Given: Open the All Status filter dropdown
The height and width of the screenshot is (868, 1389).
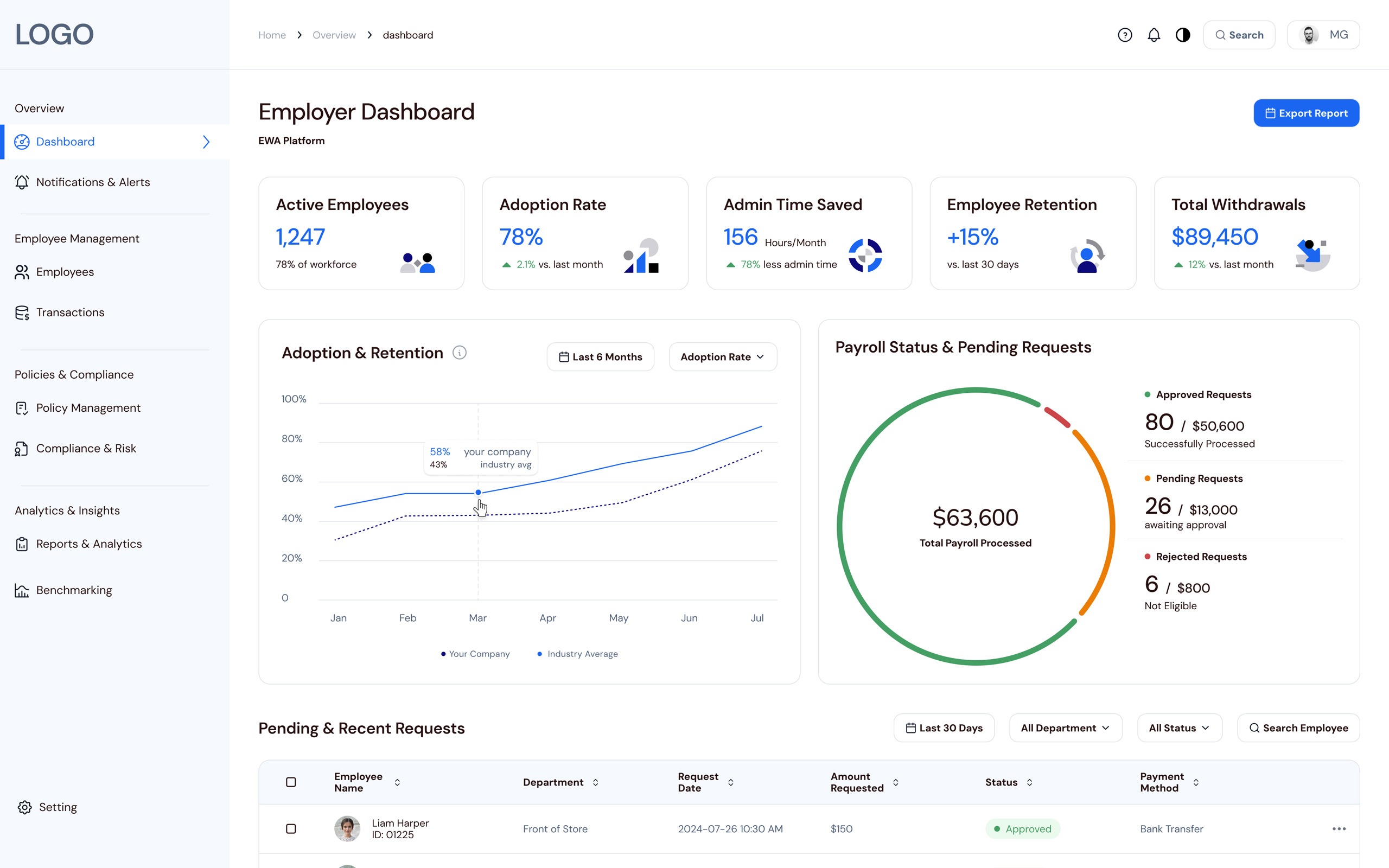Looking at the screenshot, I should (1179, 728).
